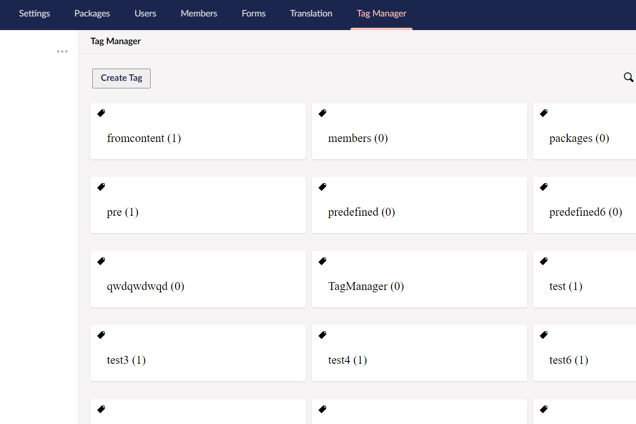Open the test6 (1) tag
Image resolution: width=636 pixels, height=424 pixels.
[568, 360]
